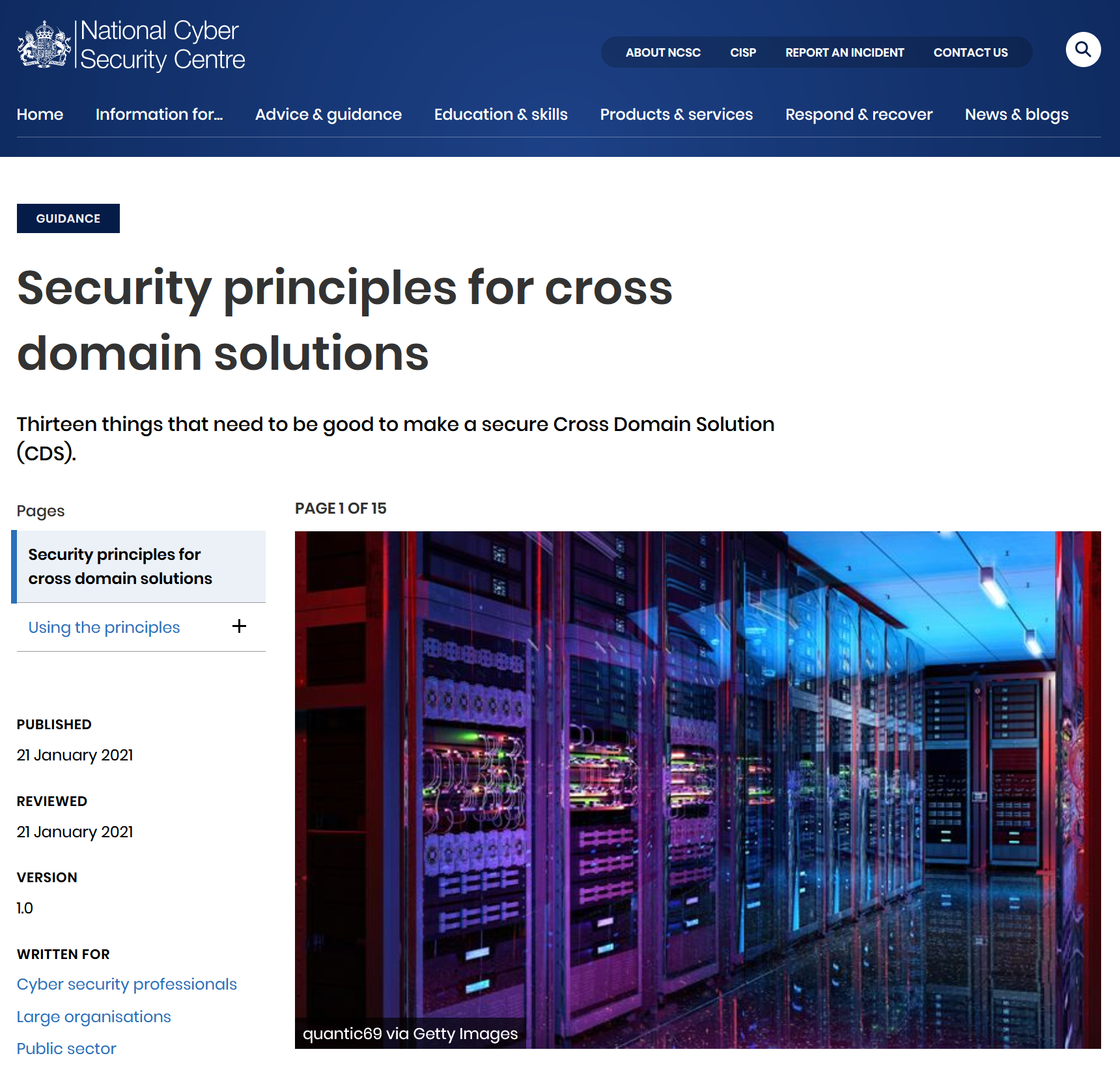
Task: Click ABOUT NCSC link
Action: [663, 53]
